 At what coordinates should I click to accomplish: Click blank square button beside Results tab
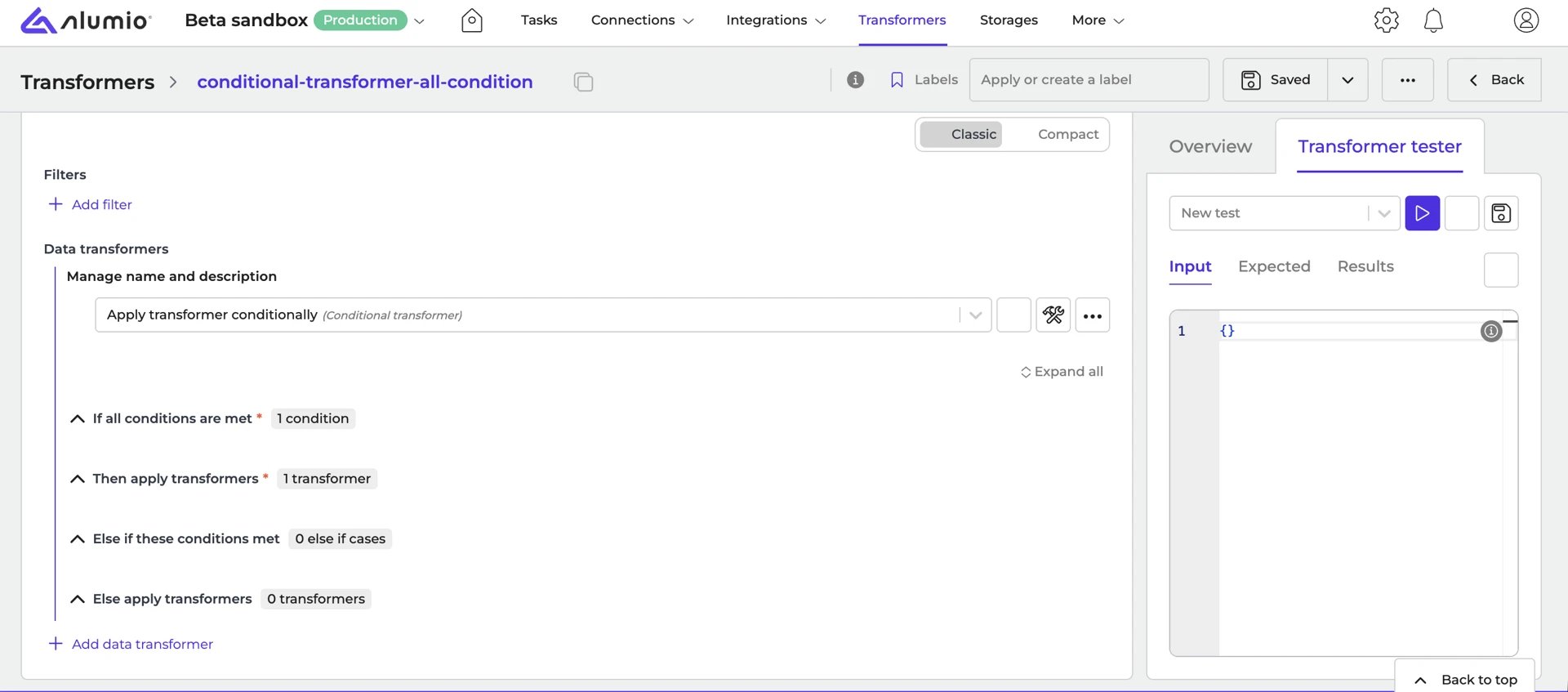(1501, 270)
